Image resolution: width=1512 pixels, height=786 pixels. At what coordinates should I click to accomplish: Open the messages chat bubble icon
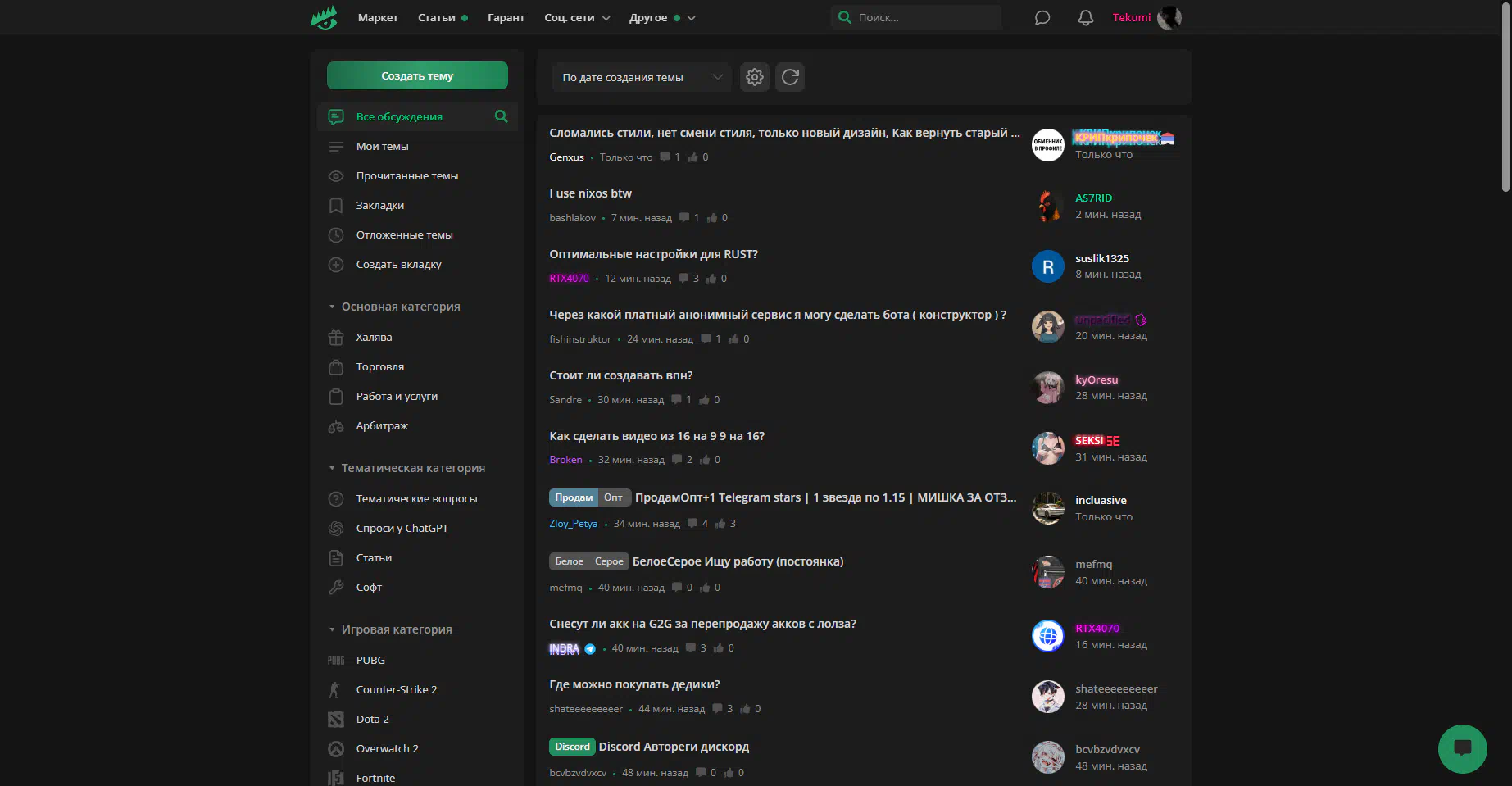1042,18
